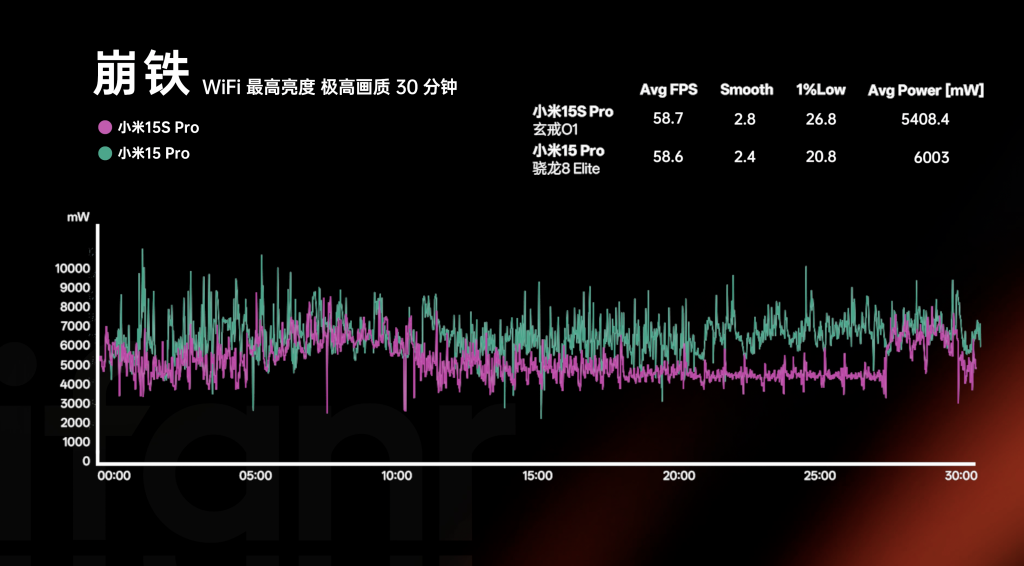Click the 25:00 time axis label
This screenshot has width=1024, height=566.
tap(820, 476)
